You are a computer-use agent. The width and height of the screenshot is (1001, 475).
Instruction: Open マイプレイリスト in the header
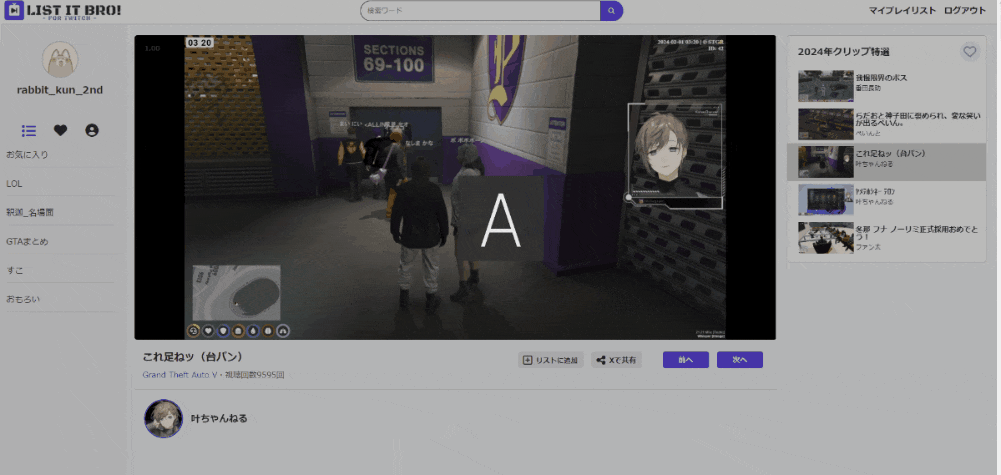(902, 10)
